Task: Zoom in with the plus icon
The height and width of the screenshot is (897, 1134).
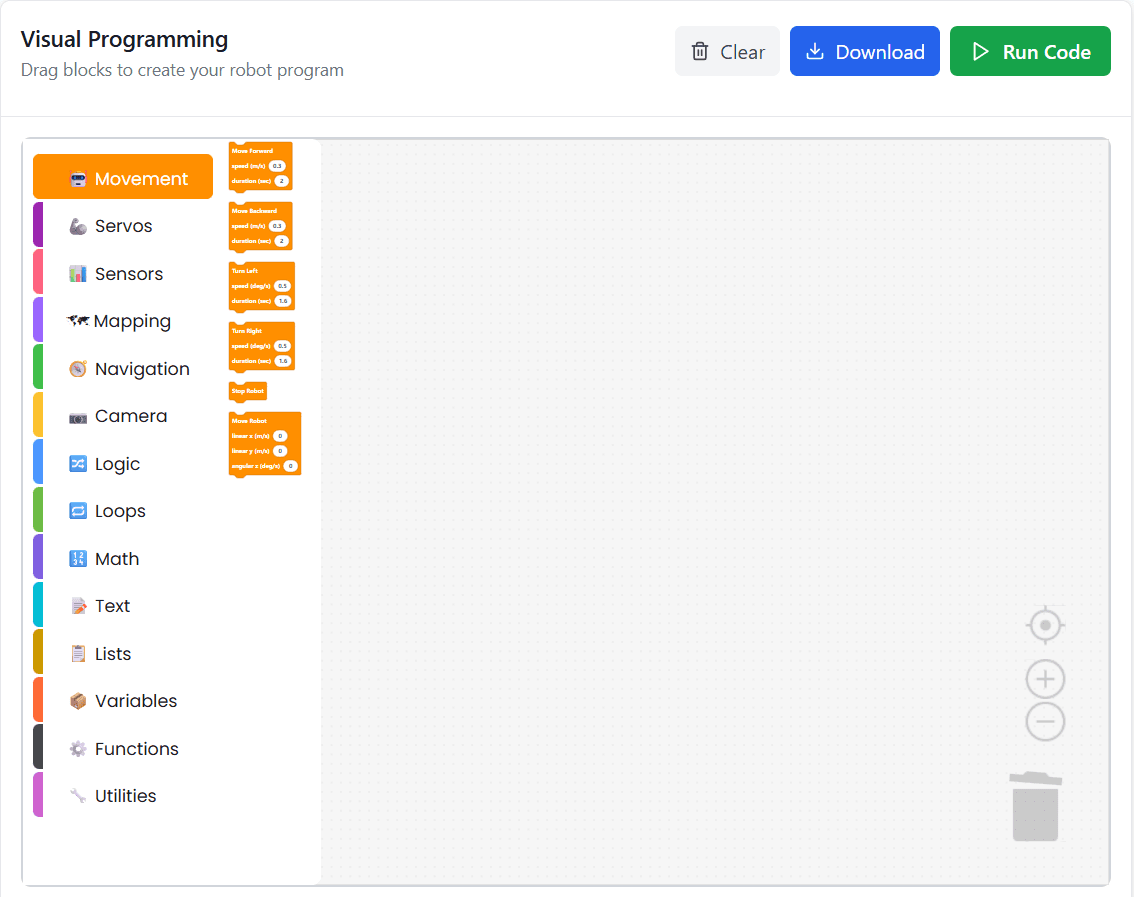Action: [1045, 680]
